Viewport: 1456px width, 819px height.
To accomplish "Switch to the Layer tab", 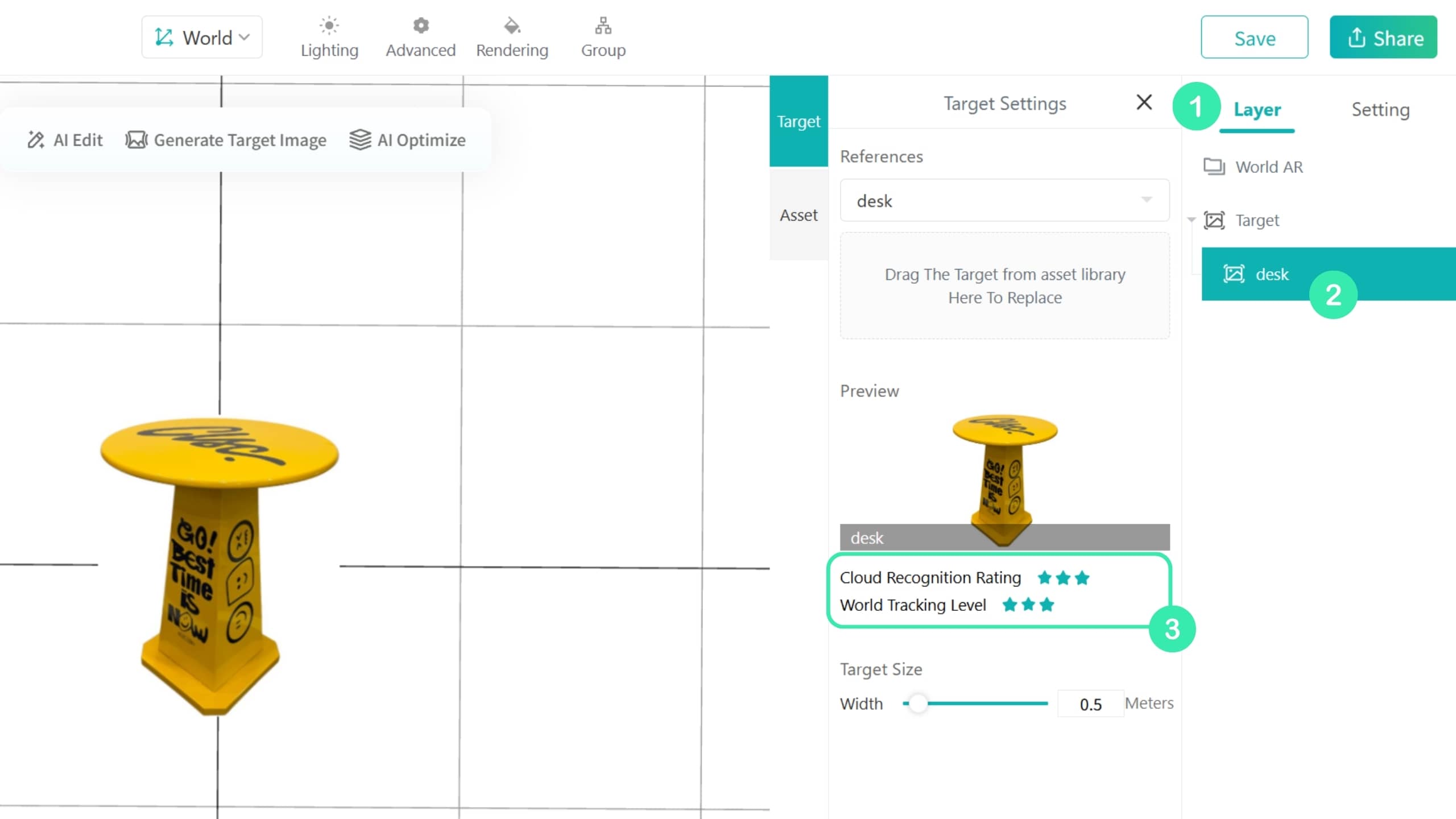I will point(1257,110).
